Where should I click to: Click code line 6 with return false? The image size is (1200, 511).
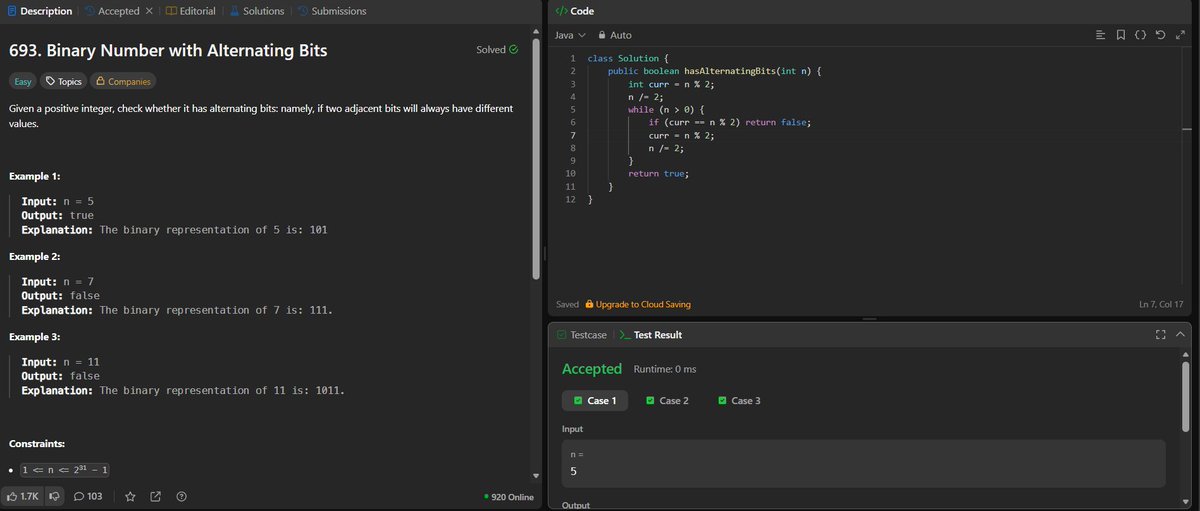729,122
